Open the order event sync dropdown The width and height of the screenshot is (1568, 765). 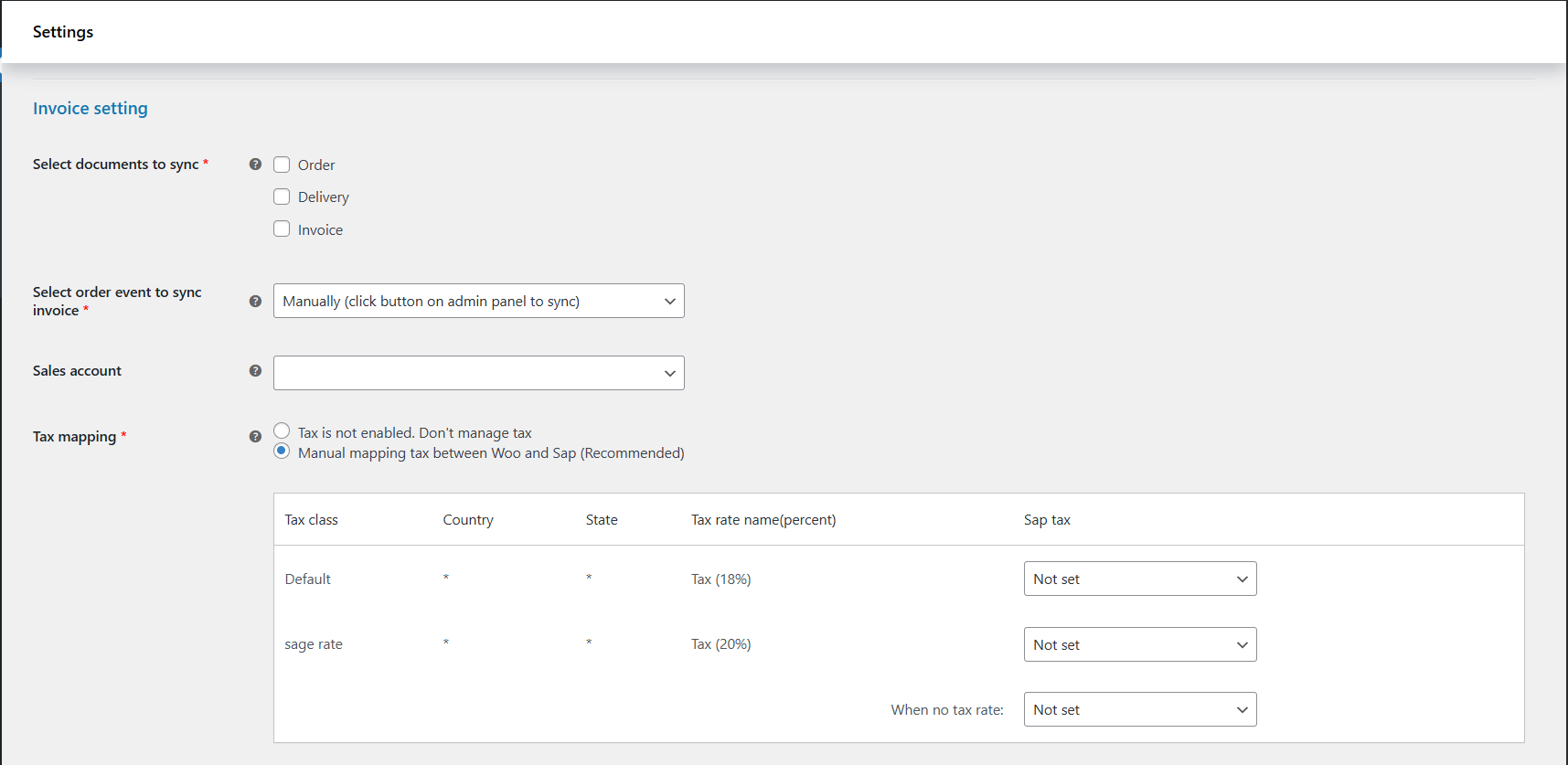[x=478, y=302]
